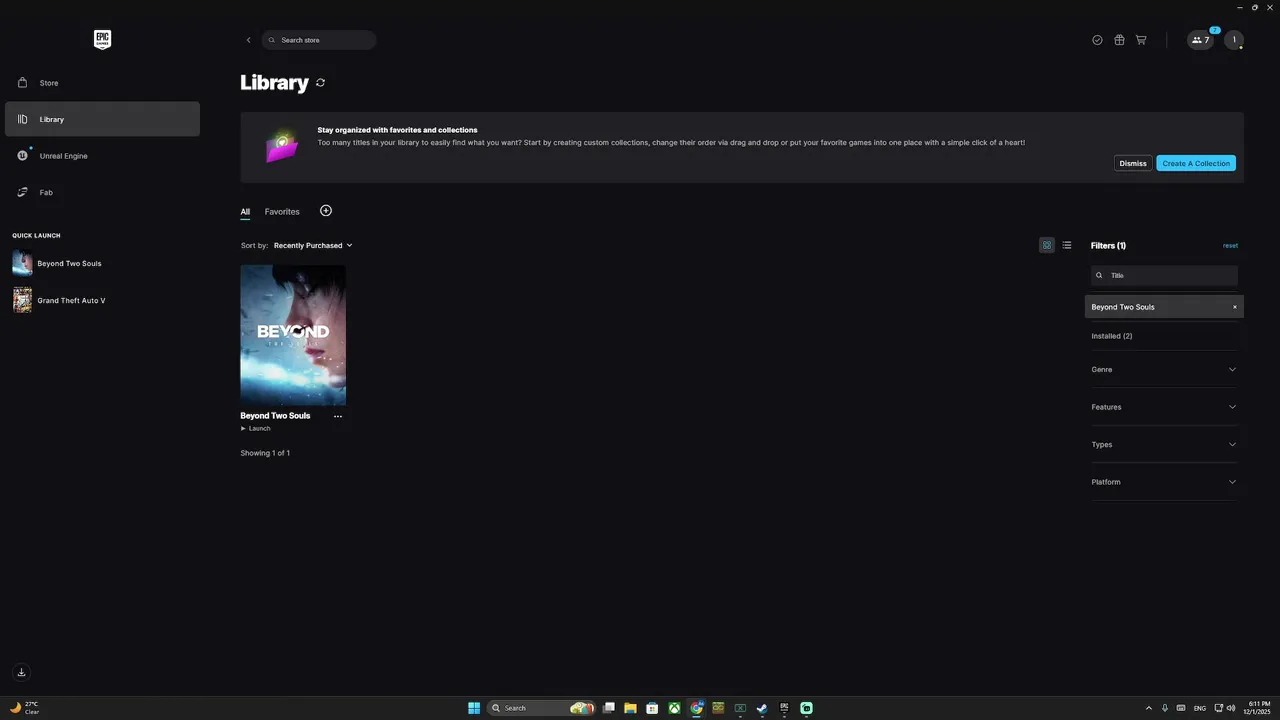Remove the Beyond Two Souls filter
This screenshot has height=720, width=1280.
[x=1234, y=307]
